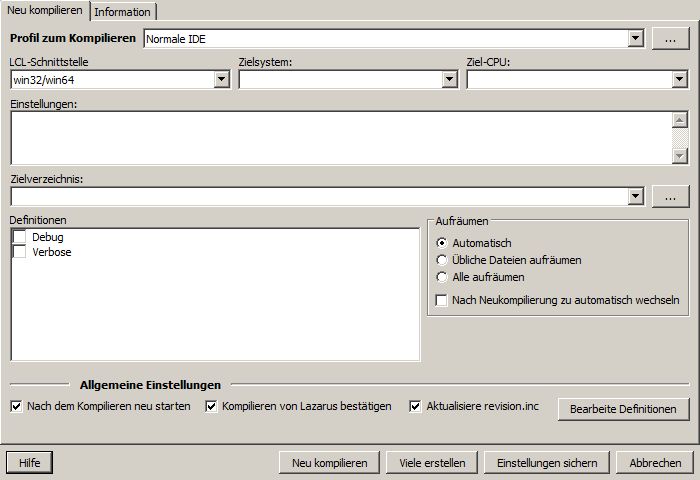Image resolution: width=700 pixels, height=480 pixels.
Task: Expand the Zielsystem combo box
Action: (x=449, y=79)
